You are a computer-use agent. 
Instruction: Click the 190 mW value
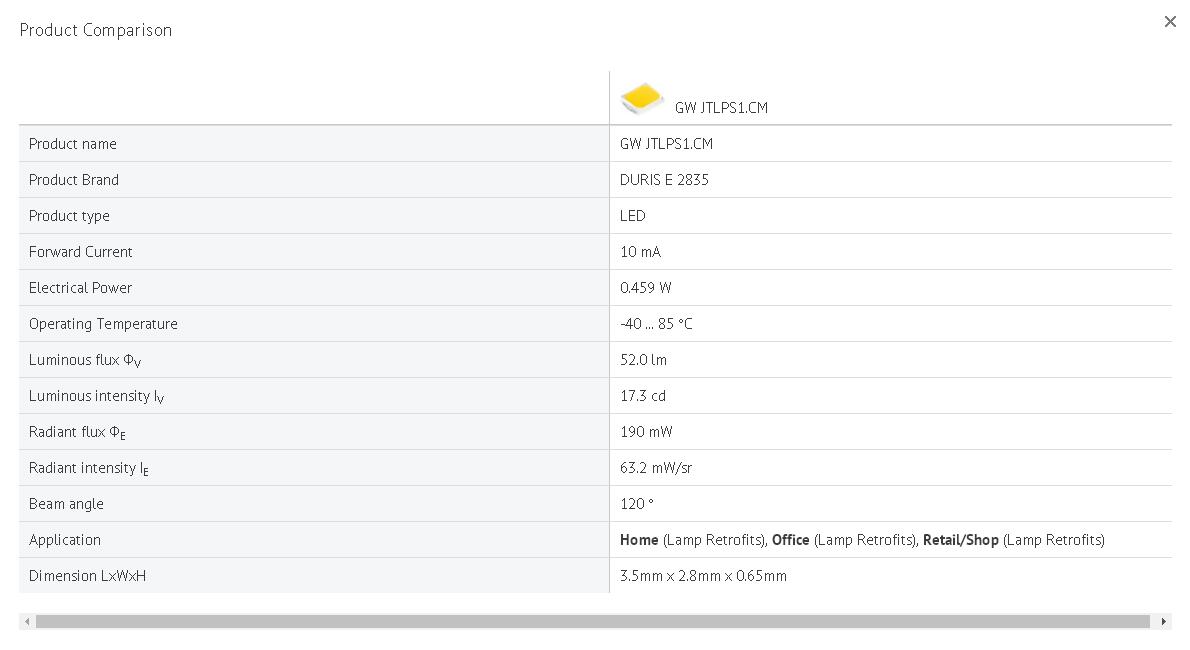pyautogui.click(x=646, y=432)
